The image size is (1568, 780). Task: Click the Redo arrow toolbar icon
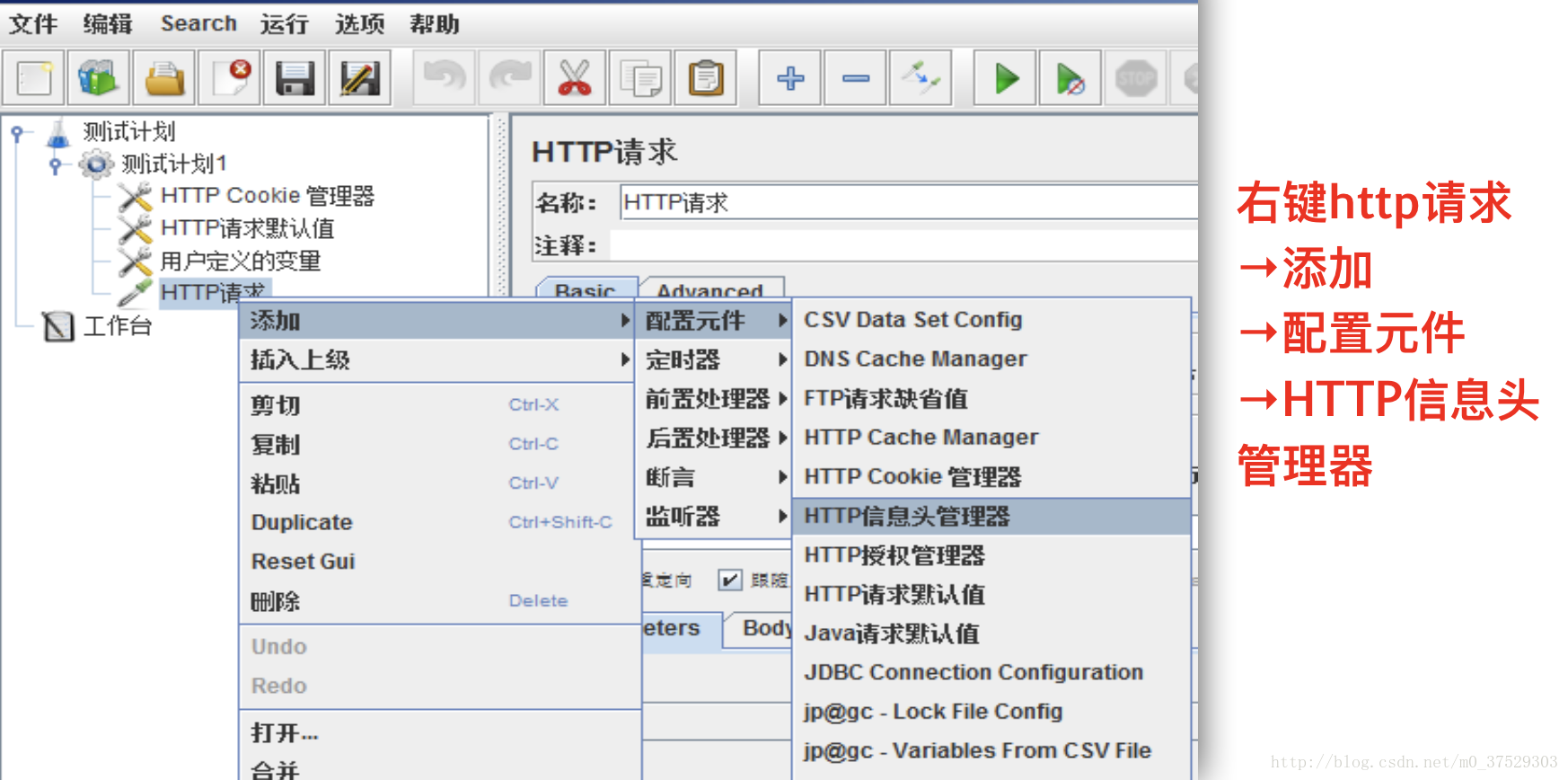pyautogui.click(x=509, y=78)
